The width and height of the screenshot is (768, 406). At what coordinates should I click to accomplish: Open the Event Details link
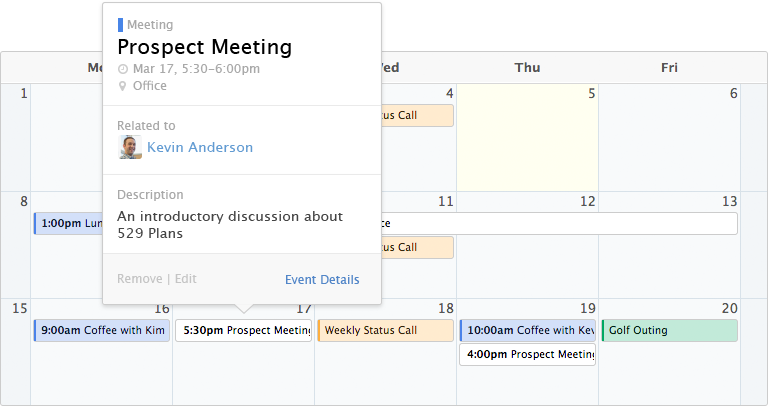click(x=322, y=280)
